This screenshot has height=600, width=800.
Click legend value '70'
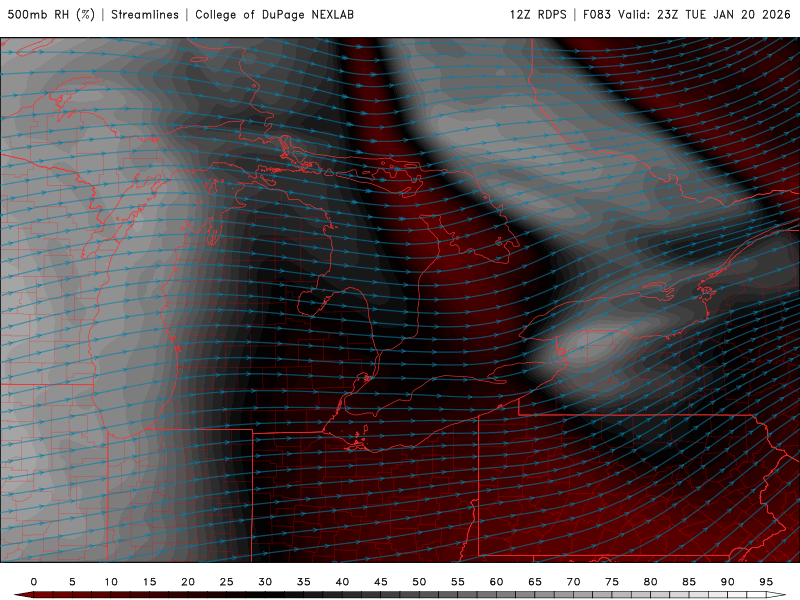pos(573,582)
